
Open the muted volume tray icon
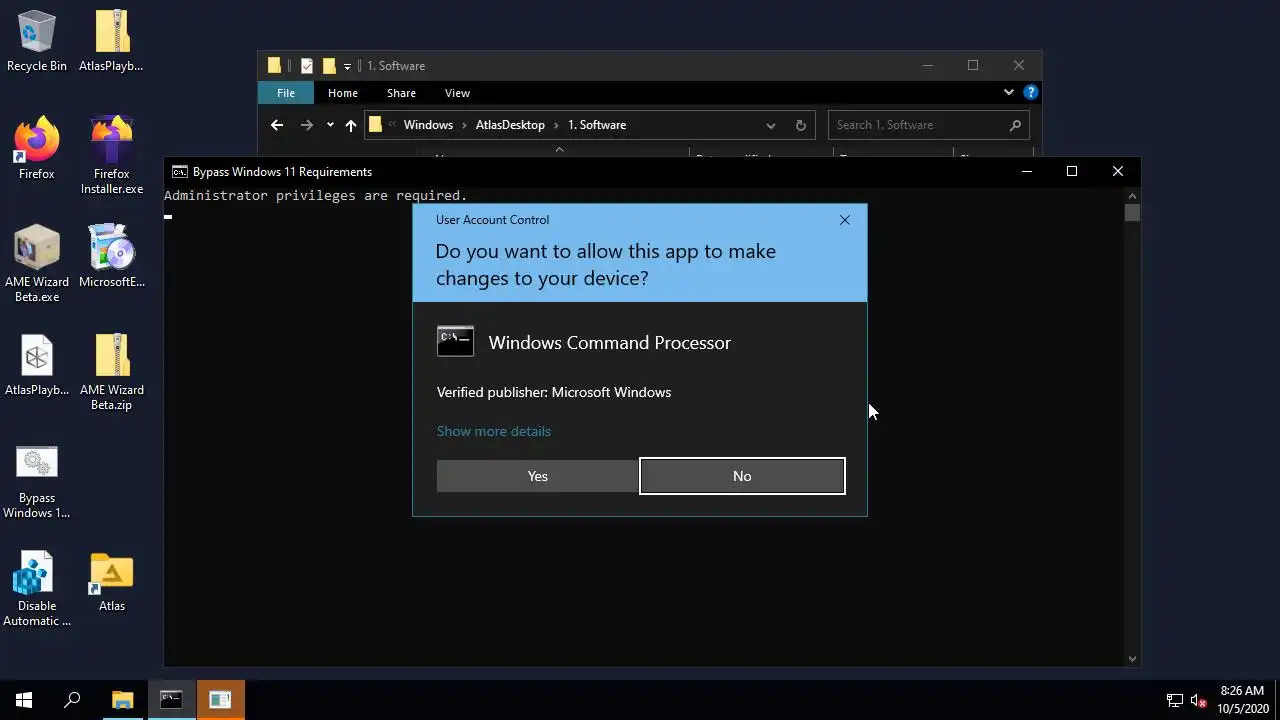tap(1198, 700)
